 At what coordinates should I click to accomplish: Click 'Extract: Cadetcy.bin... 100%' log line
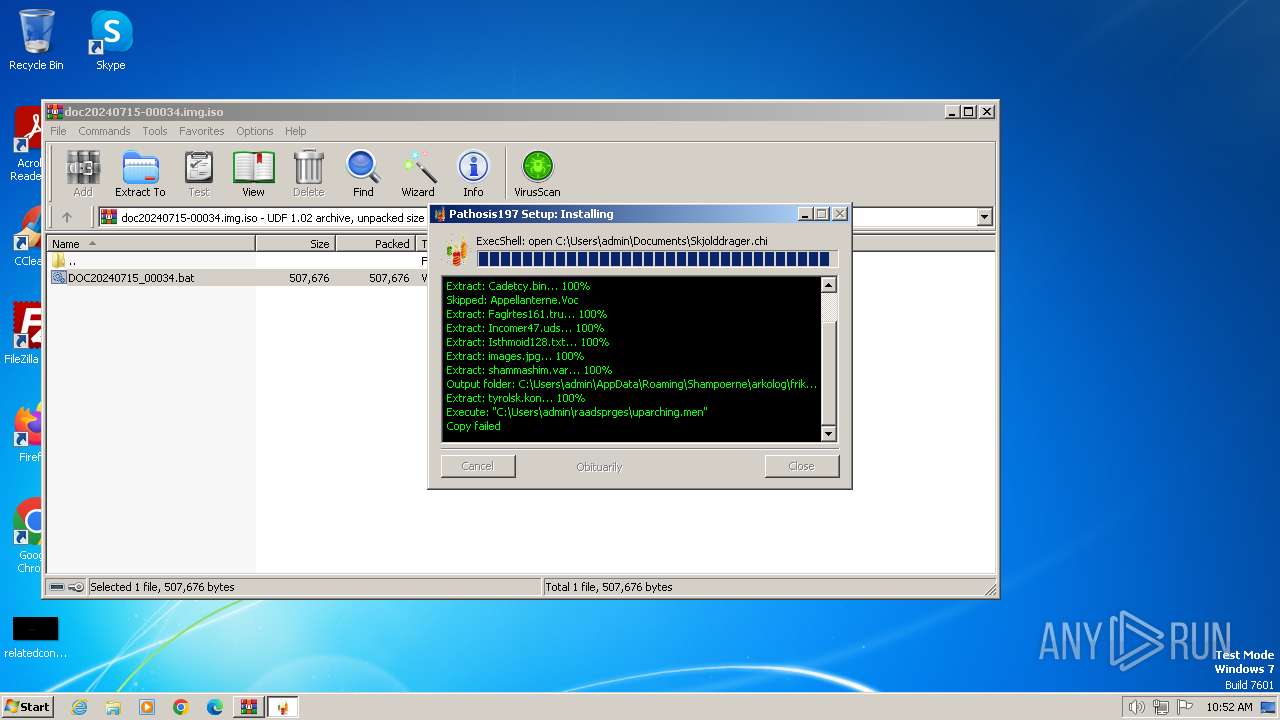point(518,286)
